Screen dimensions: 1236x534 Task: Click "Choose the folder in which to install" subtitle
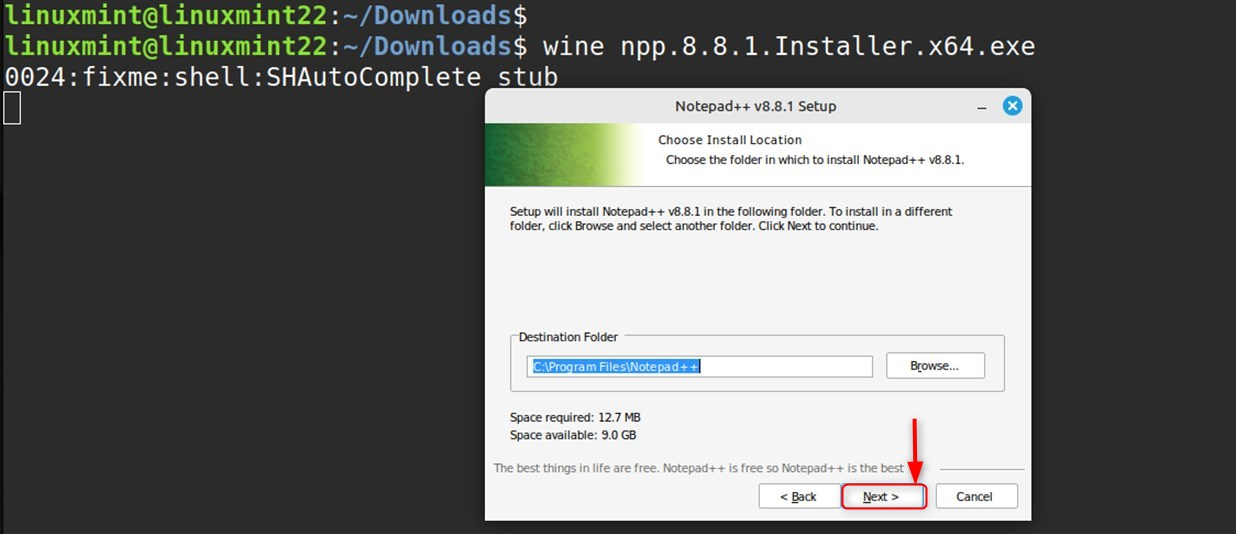click(x=815, y=159)
